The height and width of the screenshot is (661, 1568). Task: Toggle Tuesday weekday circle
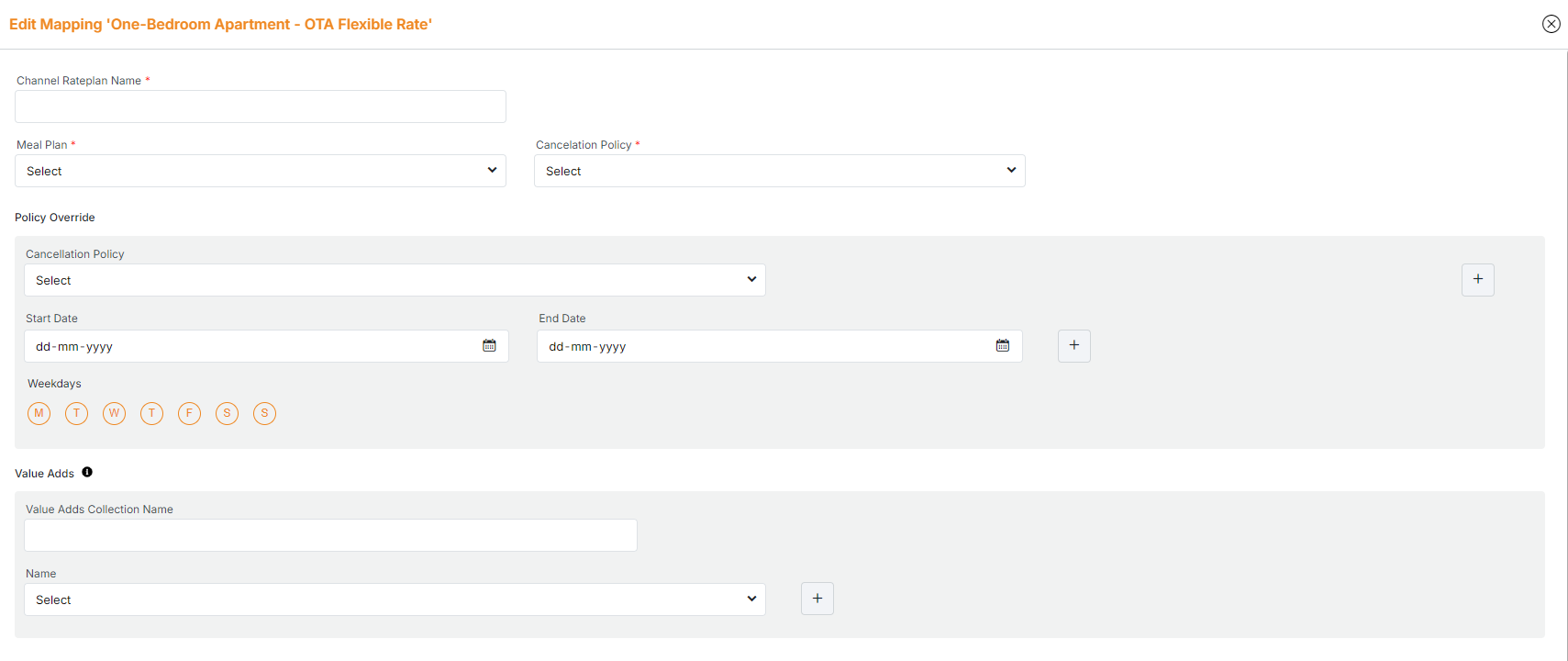76,413
